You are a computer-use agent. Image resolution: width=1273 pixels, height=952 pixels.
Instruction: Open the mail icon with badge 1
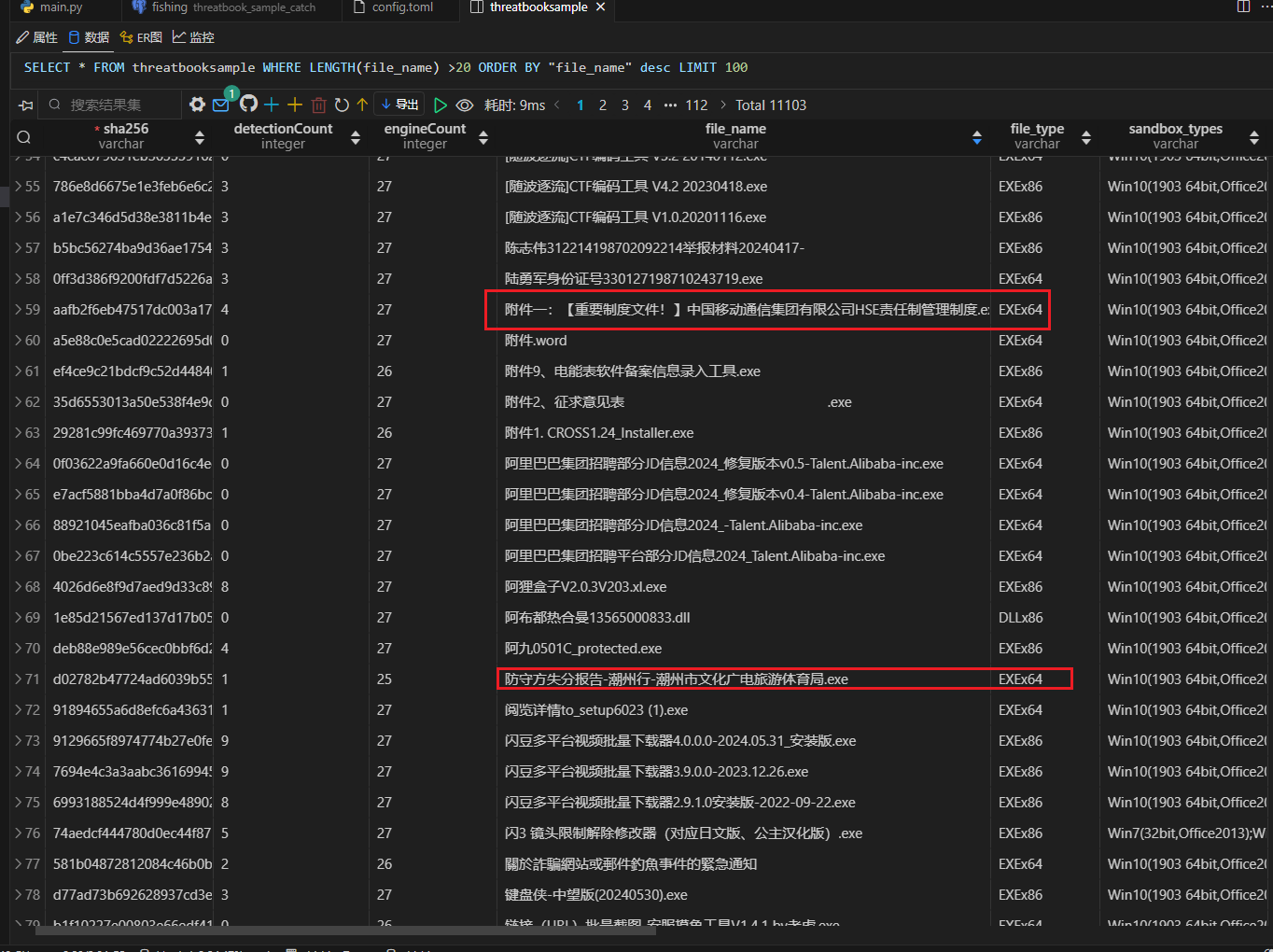[x=221, y=105]
